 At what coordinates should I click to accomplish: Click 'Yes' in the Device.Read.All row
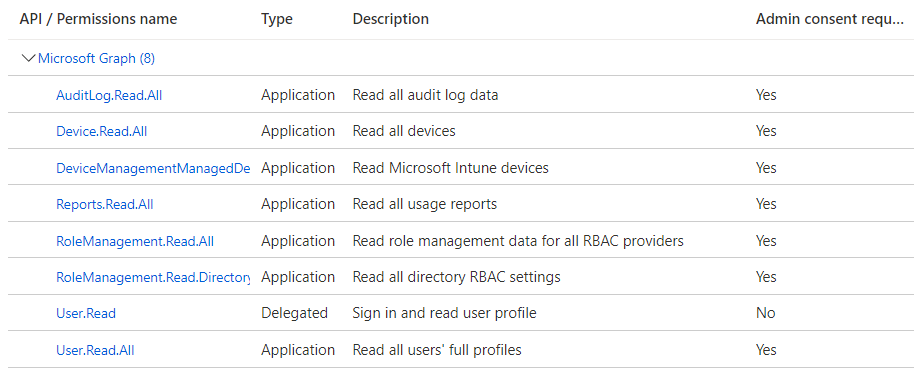[x=766, y=131]
